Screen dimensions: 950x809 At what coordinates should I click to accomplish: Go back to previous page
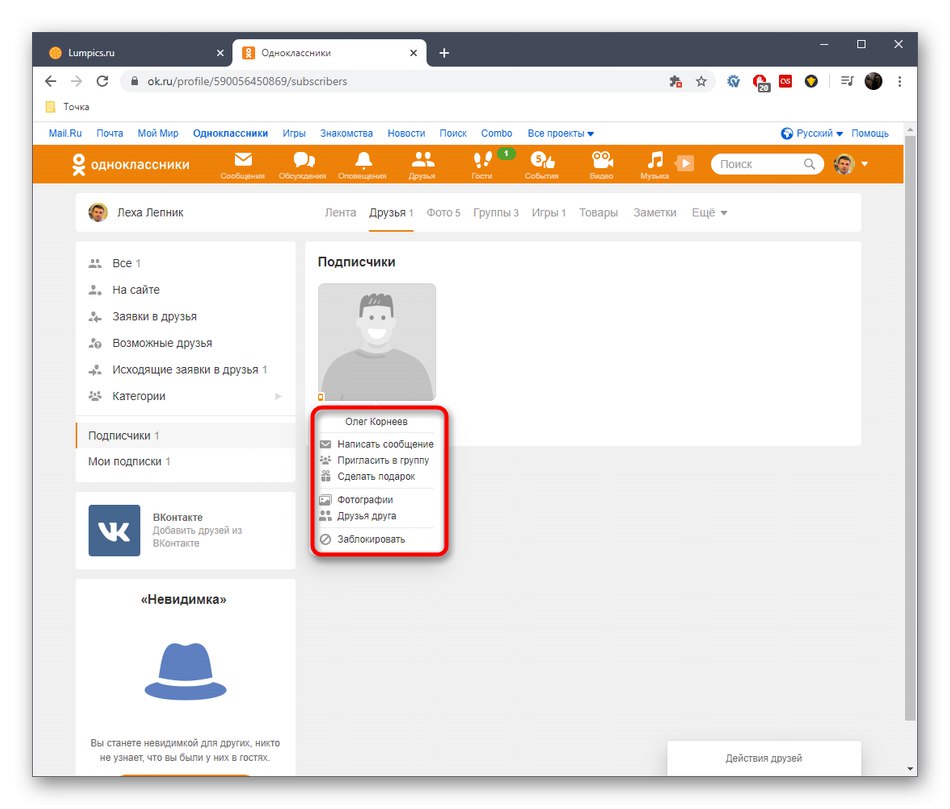[x=51, y=81]
